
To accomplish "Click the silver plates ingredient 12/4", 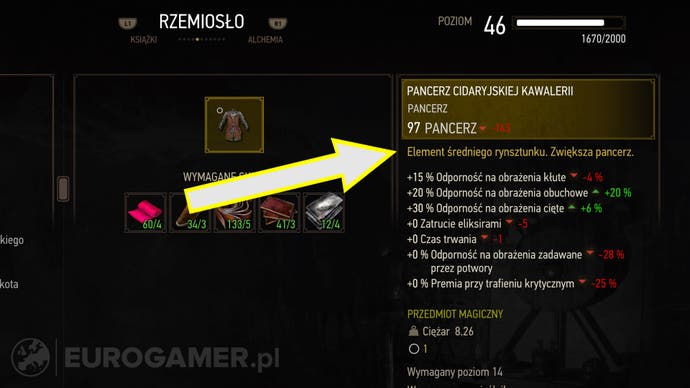I will click(x=324, y=212).
